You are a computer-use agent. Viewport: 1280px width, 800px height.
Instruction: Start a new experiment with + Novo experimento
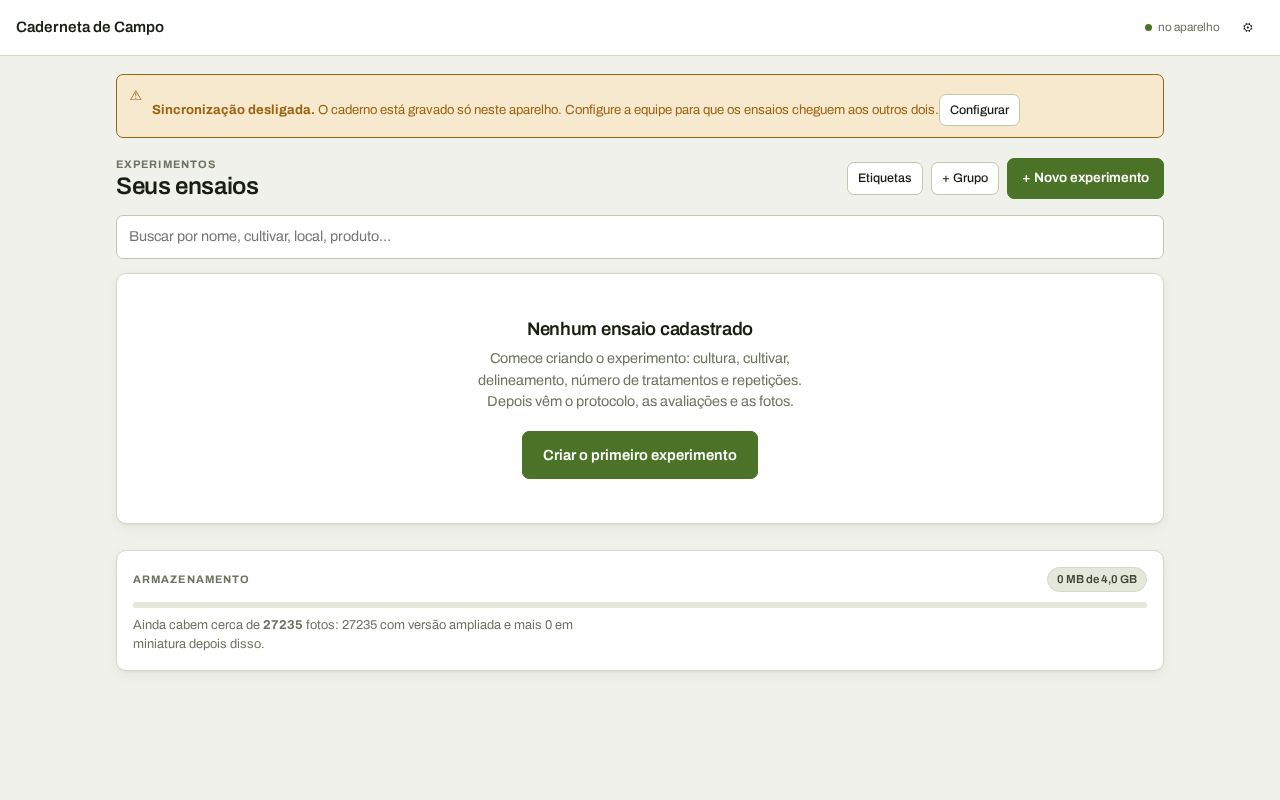(1085, 178)
